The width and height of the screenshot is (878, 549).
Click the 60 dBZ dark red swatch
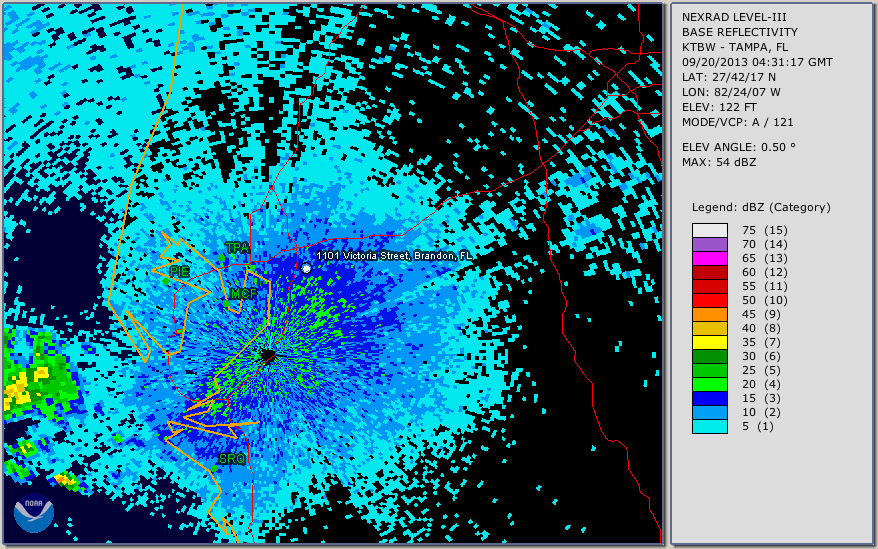point(709,272)
